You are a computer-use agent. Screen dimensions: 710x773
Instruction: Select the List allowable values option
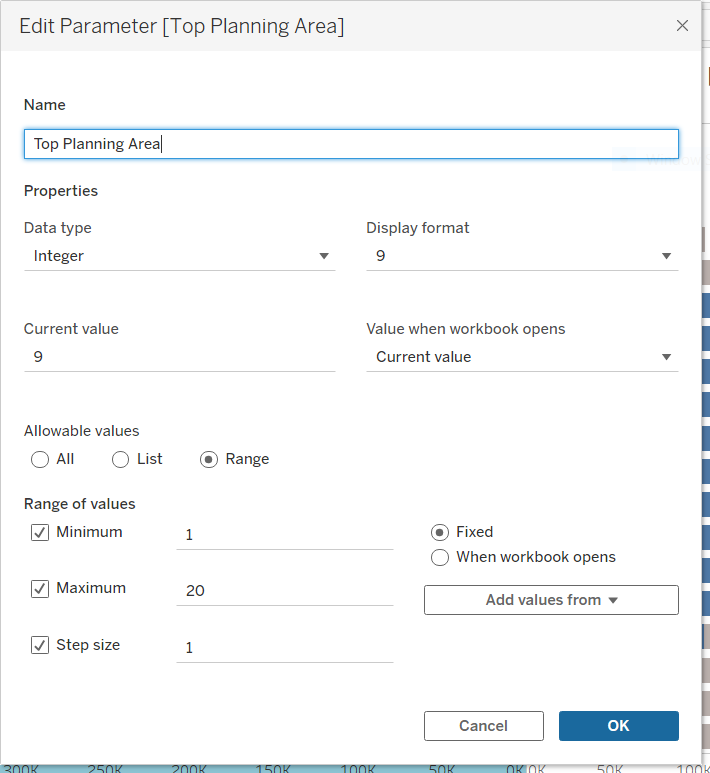120,460
